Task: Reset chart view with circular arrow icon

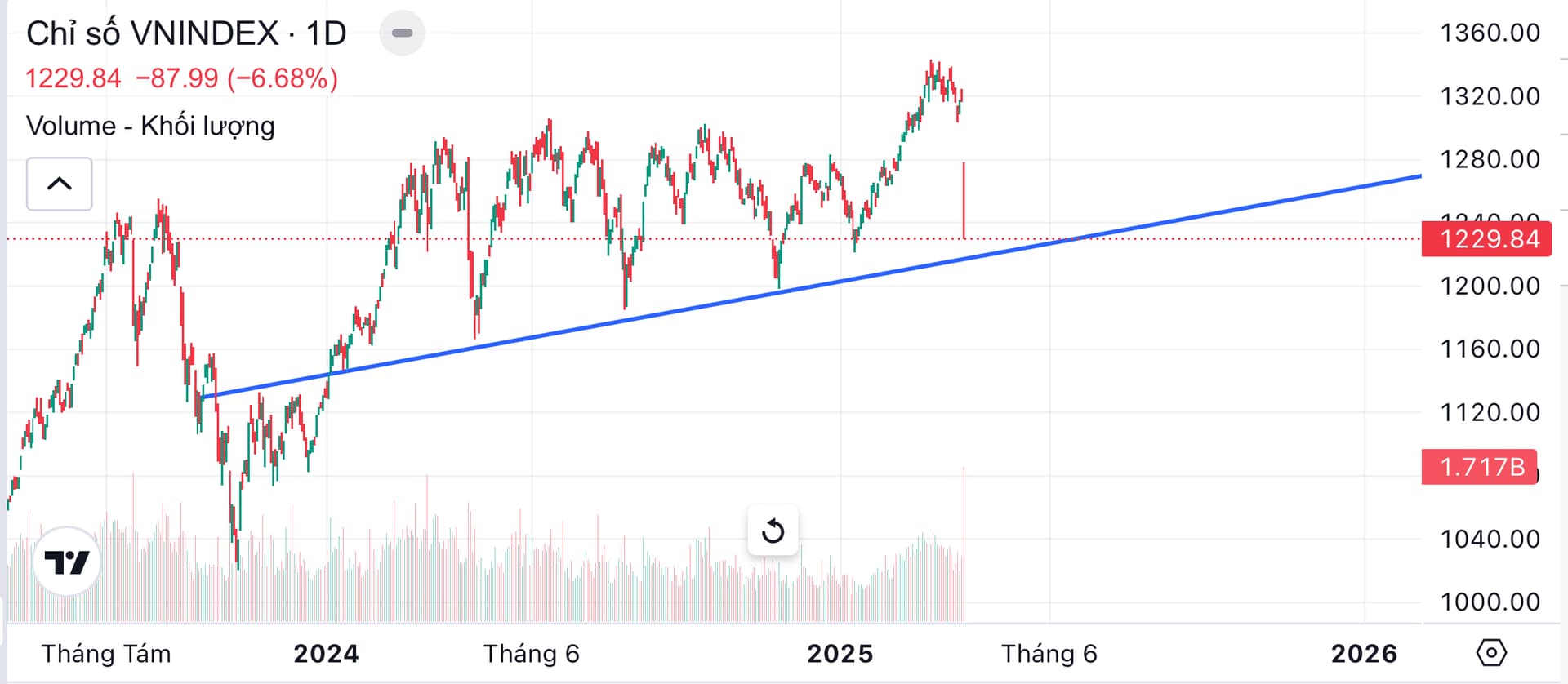Action: click(773, 531)
